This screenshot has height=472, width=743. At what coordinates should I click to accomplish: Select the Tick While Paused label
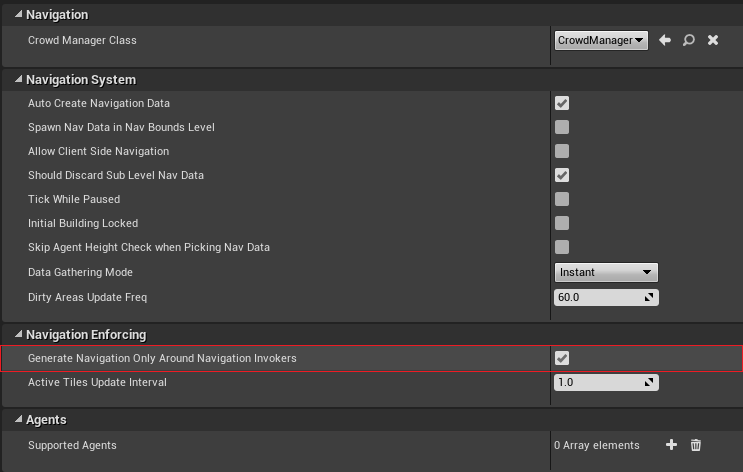click(x=74, y=199)
